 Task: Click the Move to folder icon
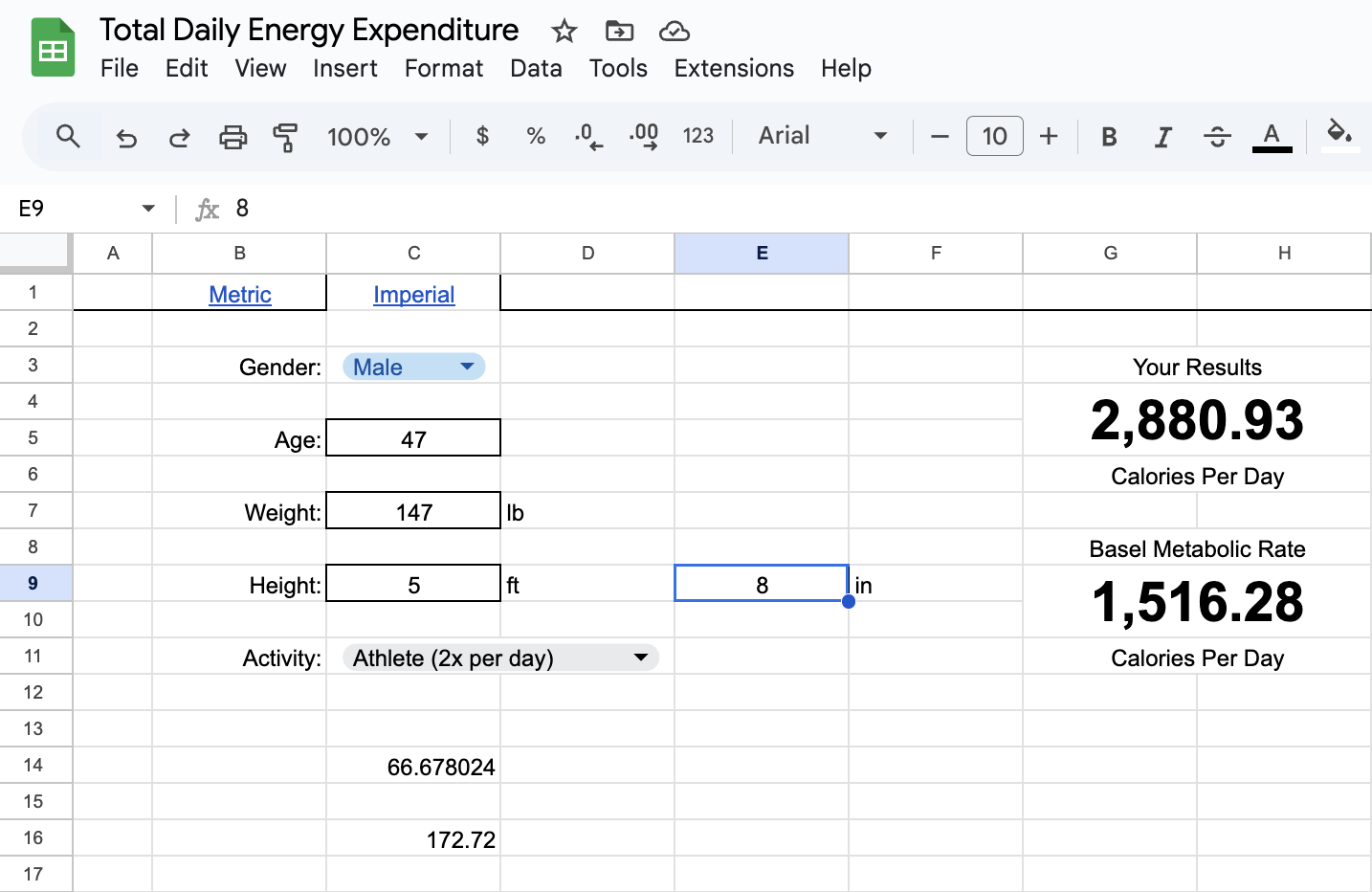pyautogui.click(x=619, y=32)
